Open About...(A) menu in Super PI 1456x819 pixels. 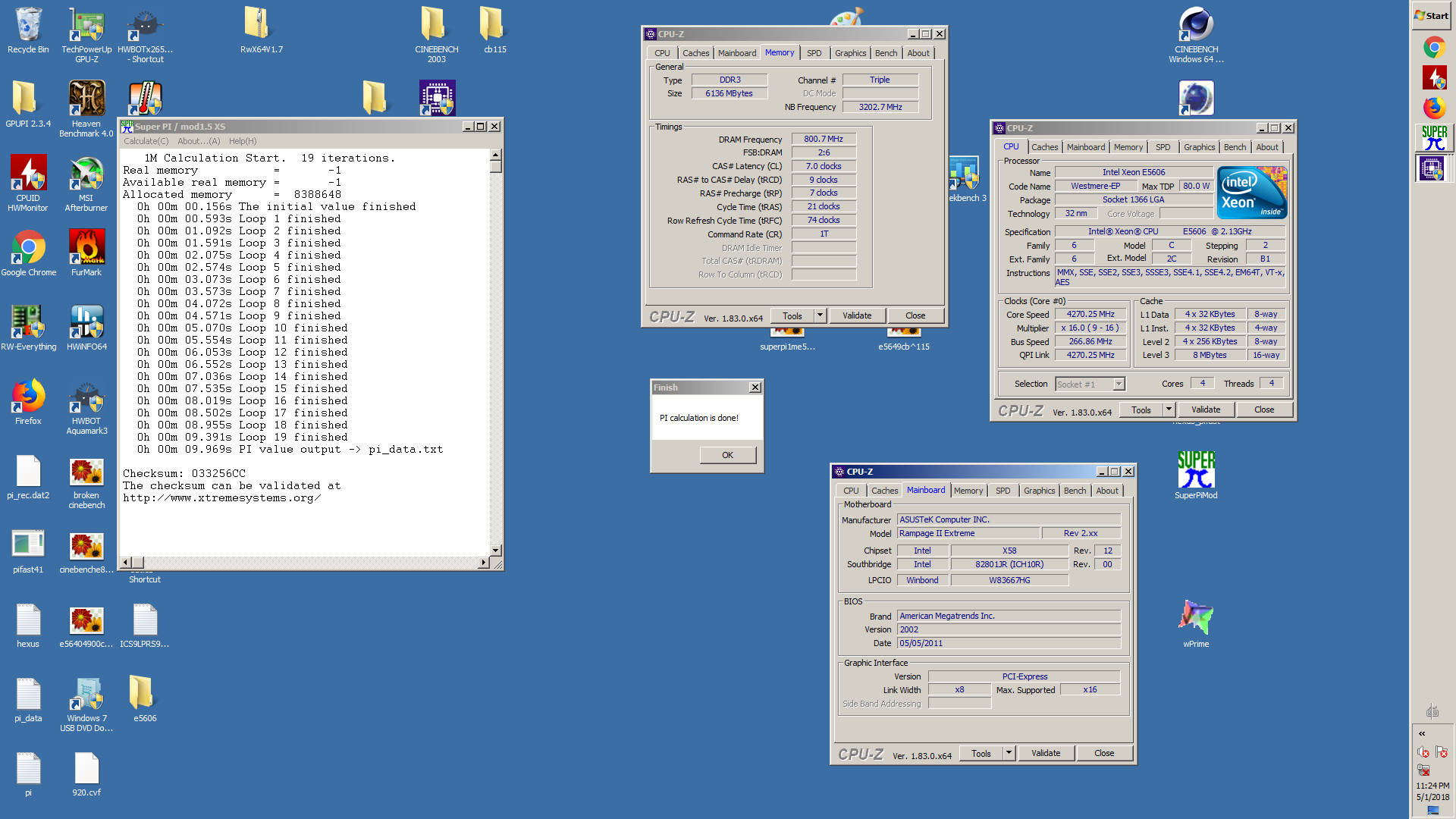click(x=199, y=141)
